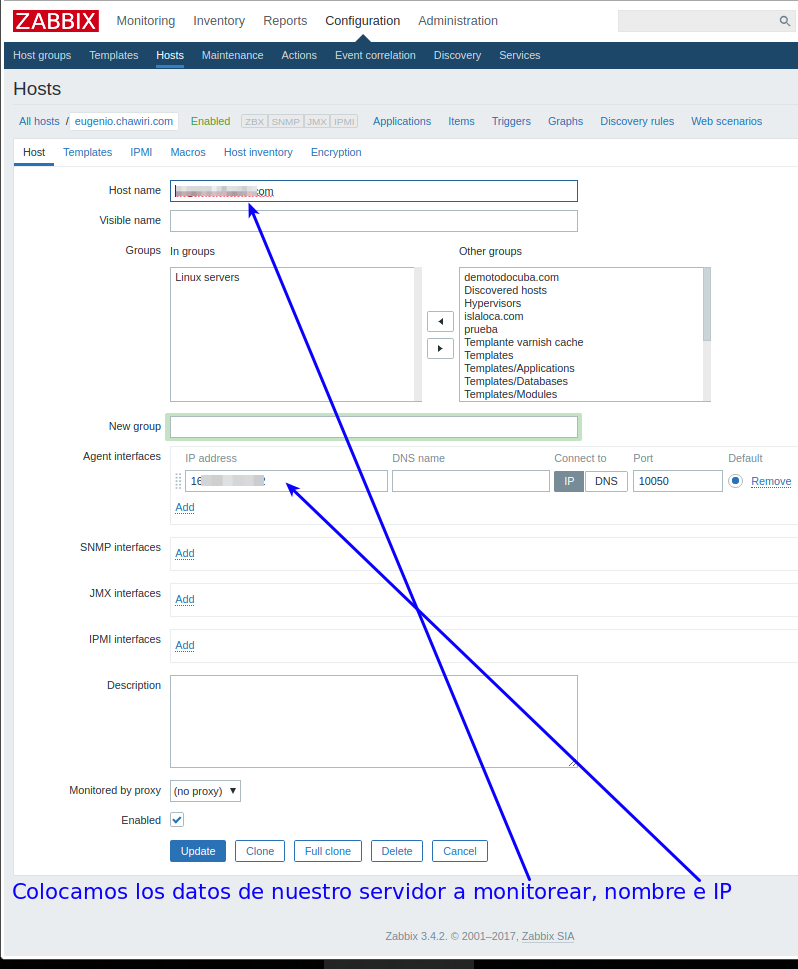798x969 pixels.
Task: Click Add for JMX interfaces
Action: coord(185,599)
